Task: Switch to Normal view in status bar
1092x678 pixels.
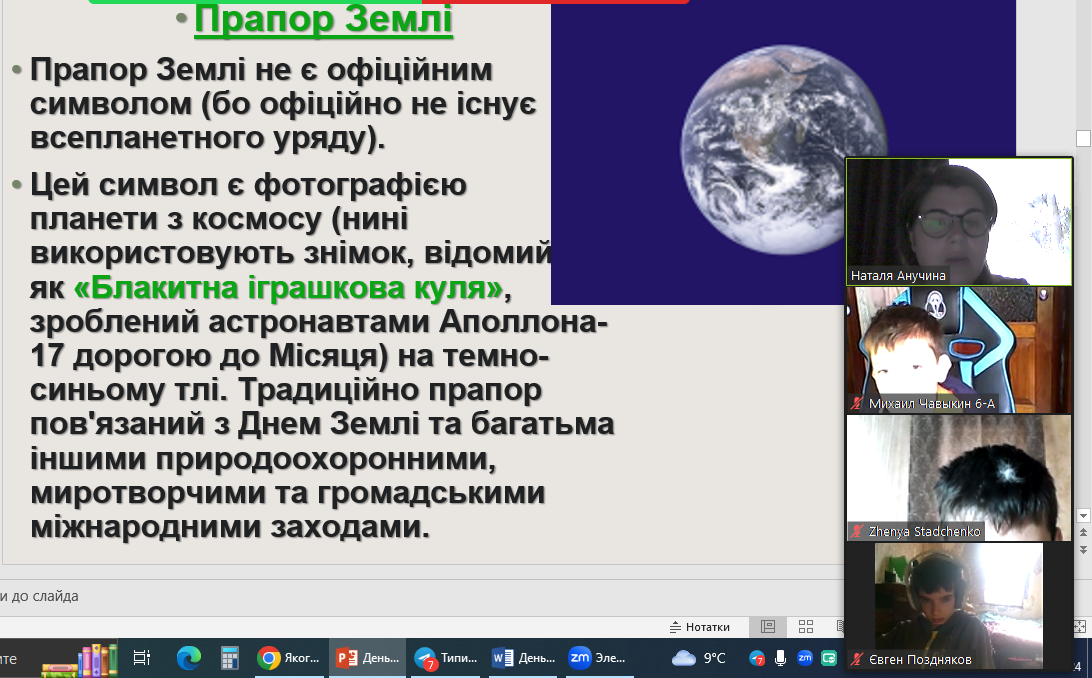Action: [768, 627]
